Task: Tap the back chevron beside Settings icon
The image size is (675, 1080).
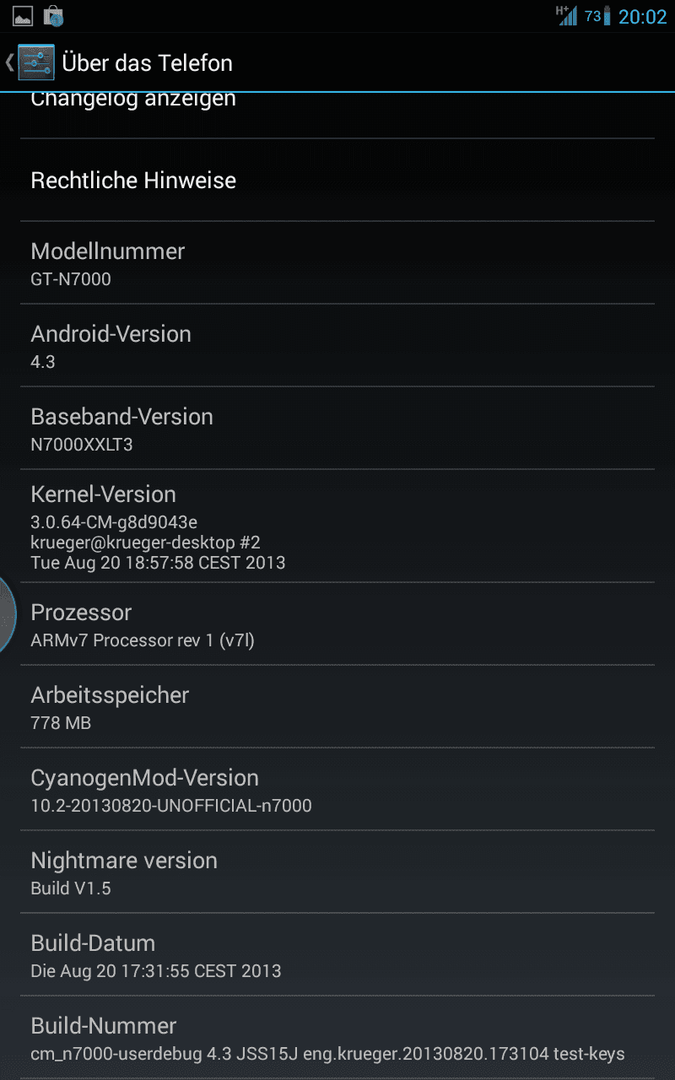Action: click(x=9, y=63)
